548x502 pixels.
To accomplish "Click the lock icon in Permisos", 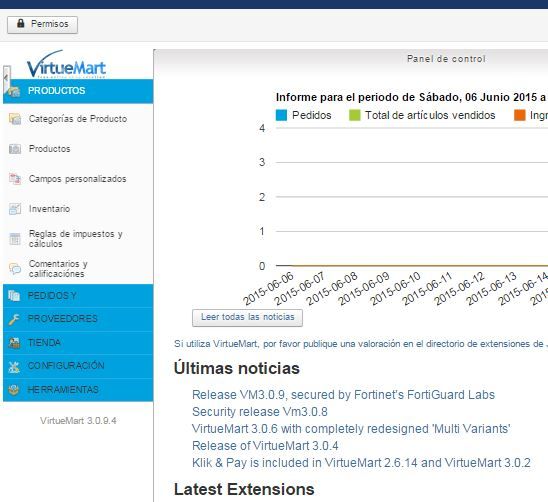I will point(21,23).
